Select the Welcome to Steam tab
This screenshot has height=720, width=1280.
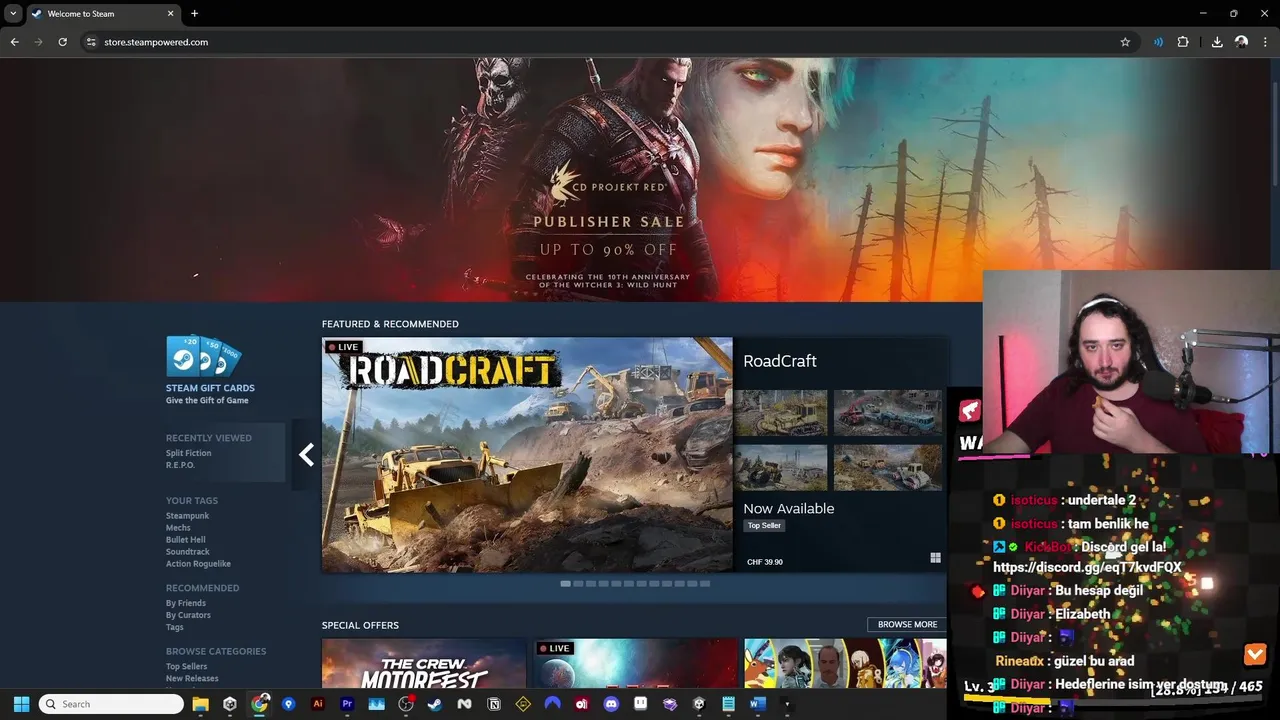pos(103,14)
